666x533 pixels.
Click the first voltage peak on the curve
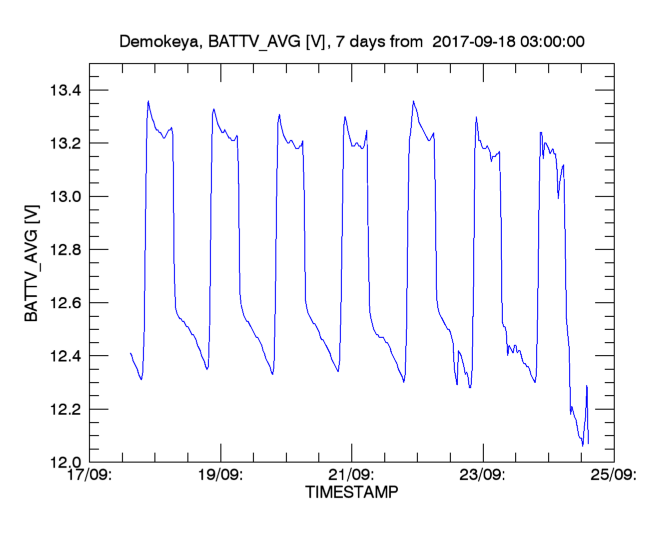click(148, 101)
